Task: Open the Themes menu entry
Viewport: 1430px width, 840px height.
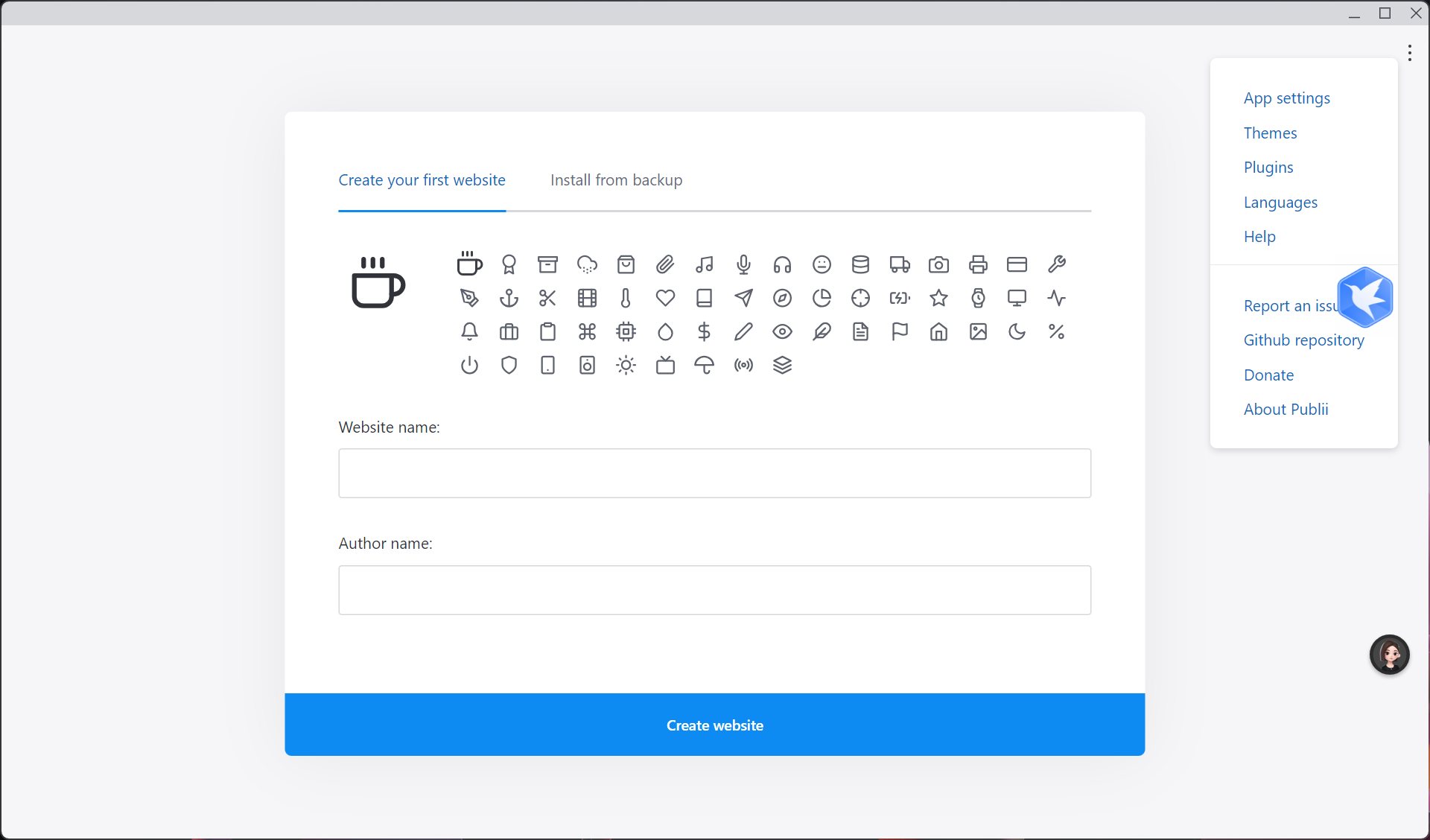Action: (x=1270, y=133)
